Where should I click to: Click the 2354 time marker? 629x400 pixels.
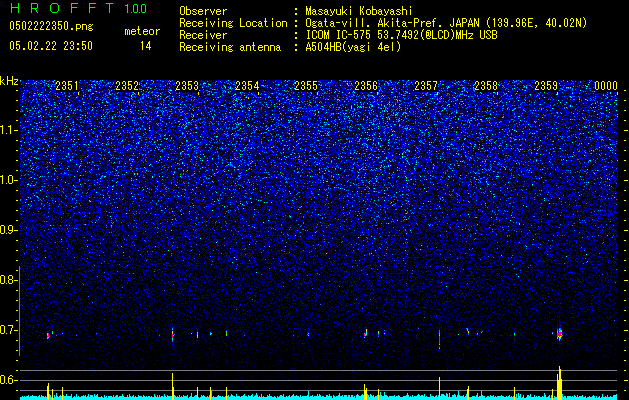pyautogui.click(x=247, y=86)
